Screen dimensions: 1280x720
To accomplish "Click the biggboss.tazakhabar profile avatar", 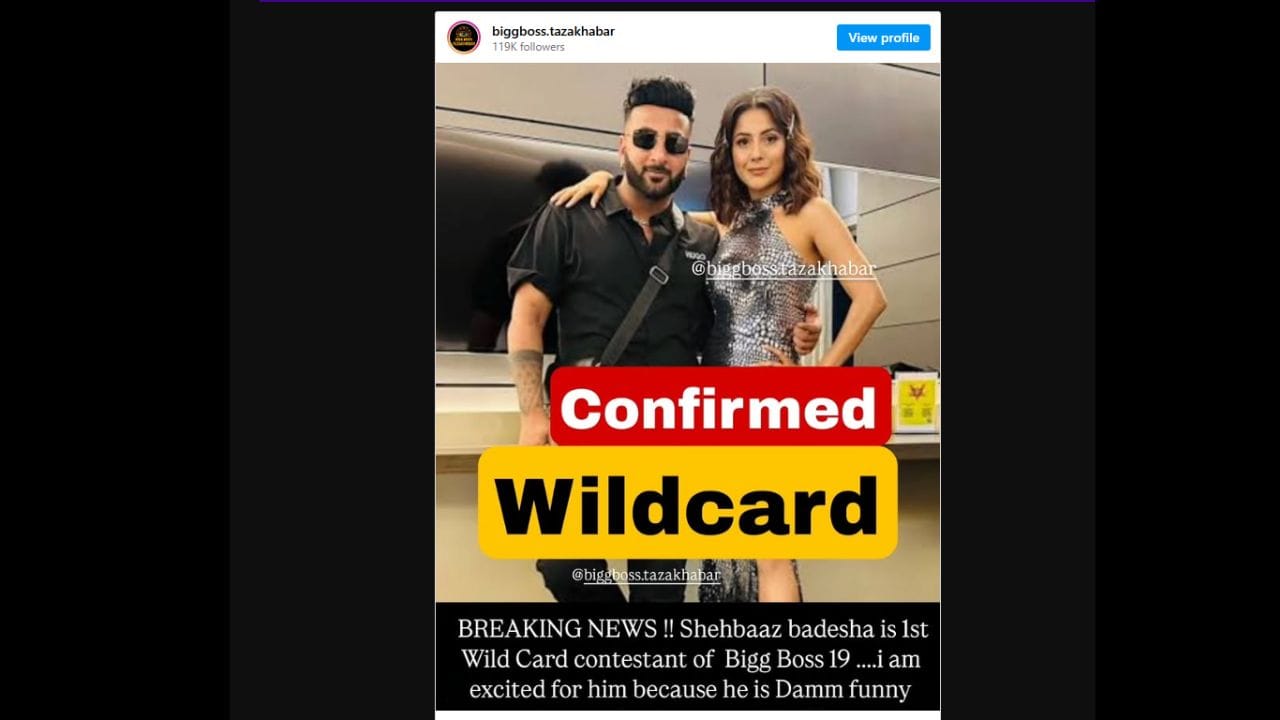I will click(463, 37).
